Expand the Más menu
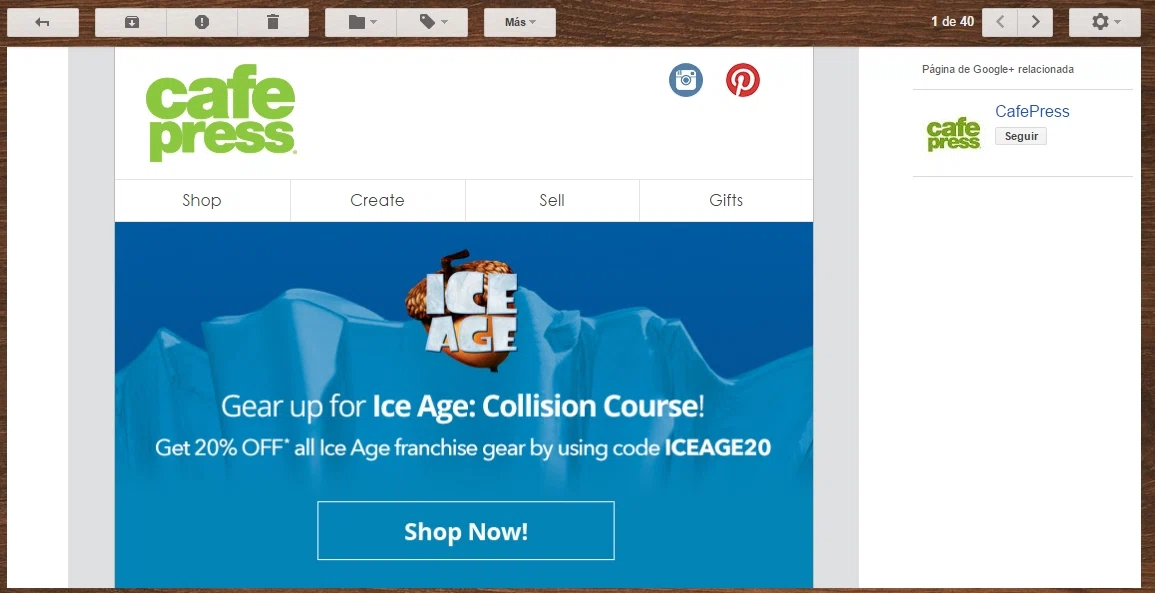The height and width of the screenshot is (593, 1155). tap(520, 22)
